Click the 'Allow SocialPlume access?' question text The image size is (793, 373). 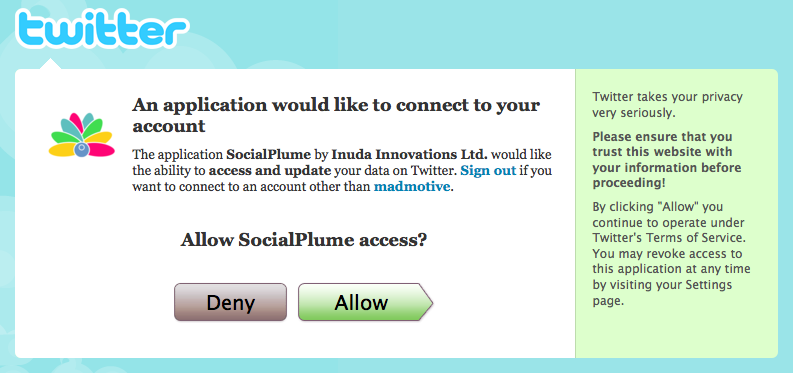(304, 240)
